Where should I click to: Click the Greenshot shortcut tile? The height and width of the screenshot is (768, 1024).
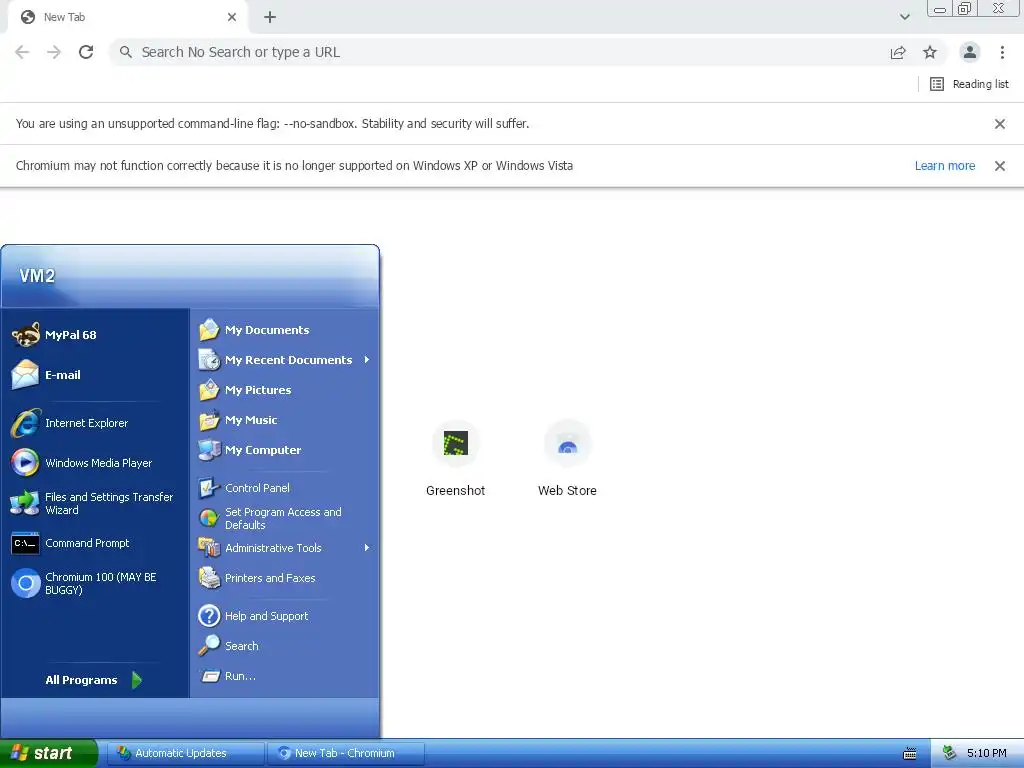(x=455, y=458)
